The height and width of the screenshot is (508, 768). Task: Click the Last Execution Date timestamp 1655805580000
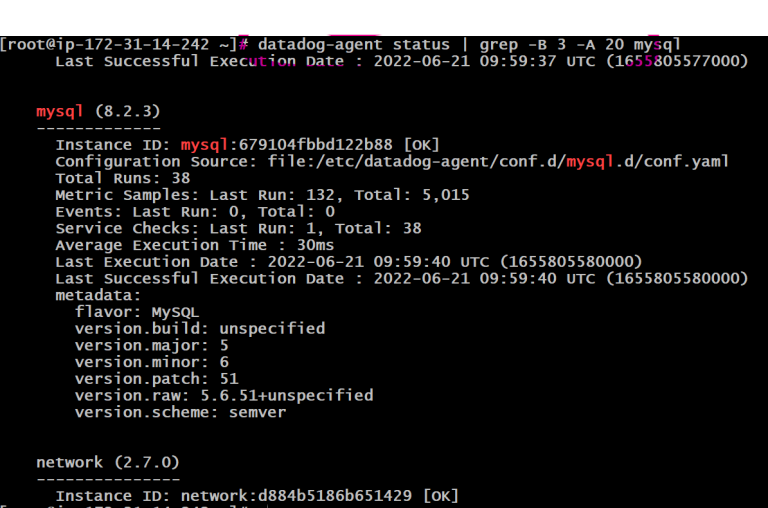pyautogui.click(x=571, y=262)
